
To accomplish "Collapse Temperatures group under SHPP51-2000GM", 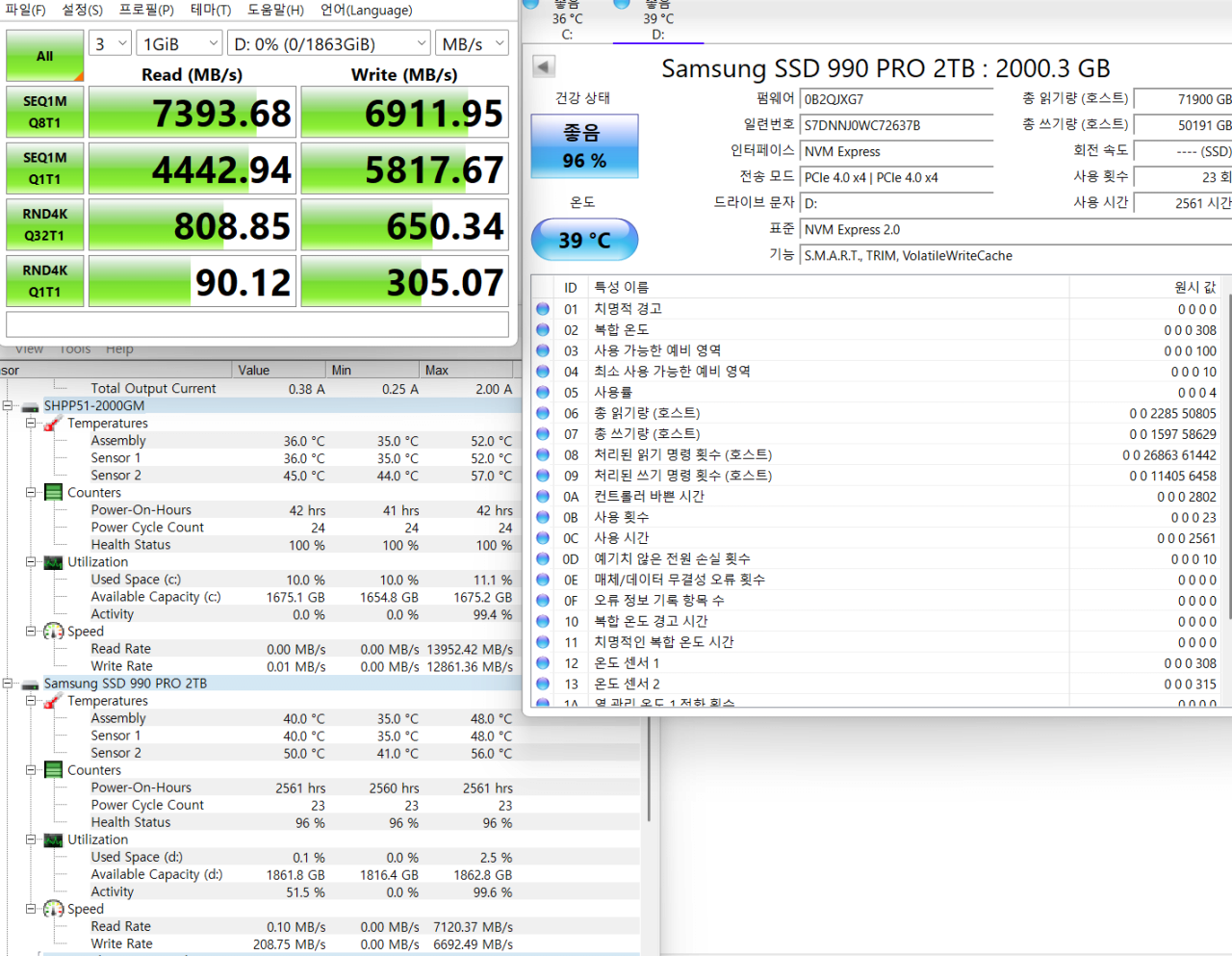I will coord(31,424).
